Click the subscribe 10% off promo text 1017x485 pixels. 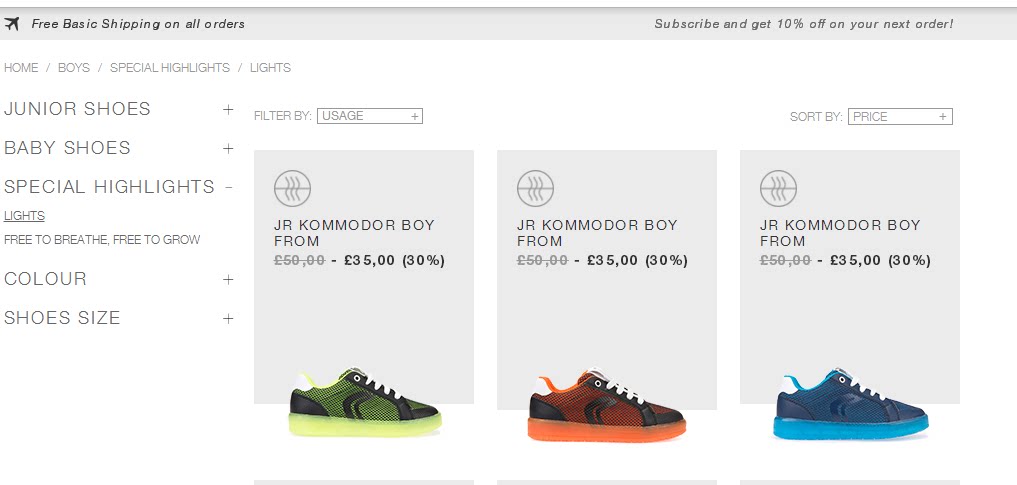[803, 24]
